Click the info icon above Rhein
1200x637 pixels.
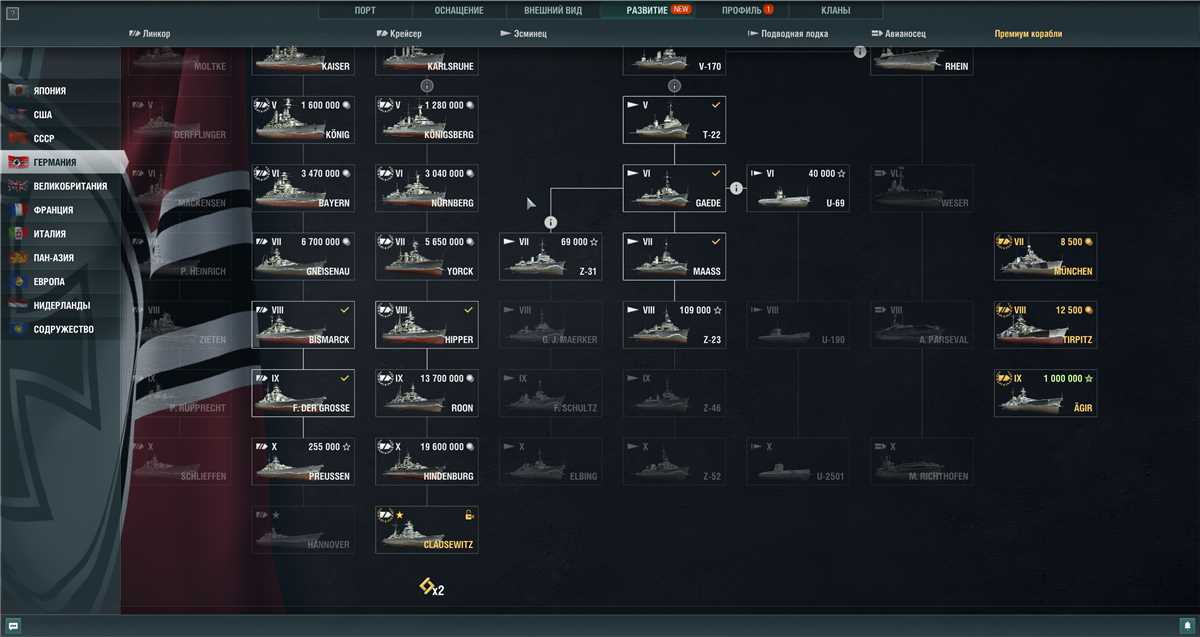point(859,51)
